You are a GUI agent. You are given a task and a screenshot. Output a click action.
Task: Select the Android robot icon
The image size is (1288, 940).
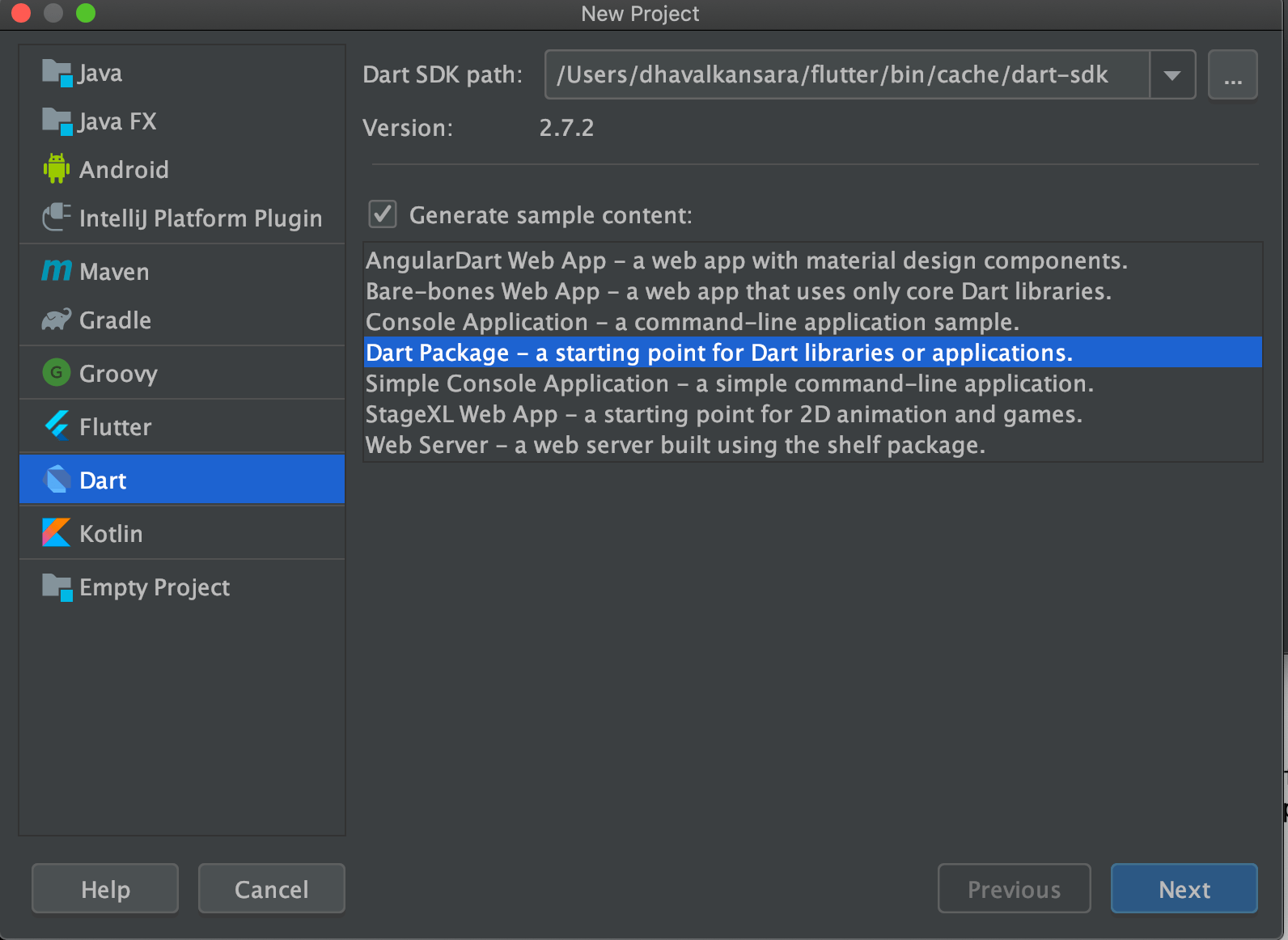(x=56, y=169)
